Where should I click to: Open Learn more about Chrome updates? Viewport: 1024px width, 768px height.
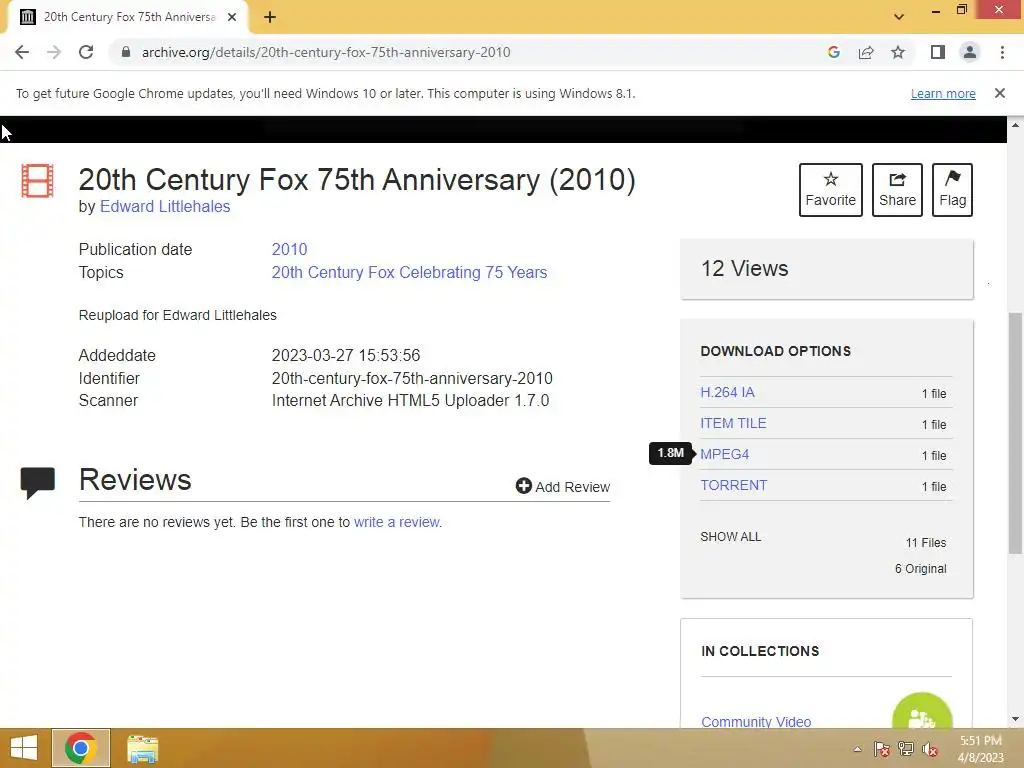(x=943, y=93)
